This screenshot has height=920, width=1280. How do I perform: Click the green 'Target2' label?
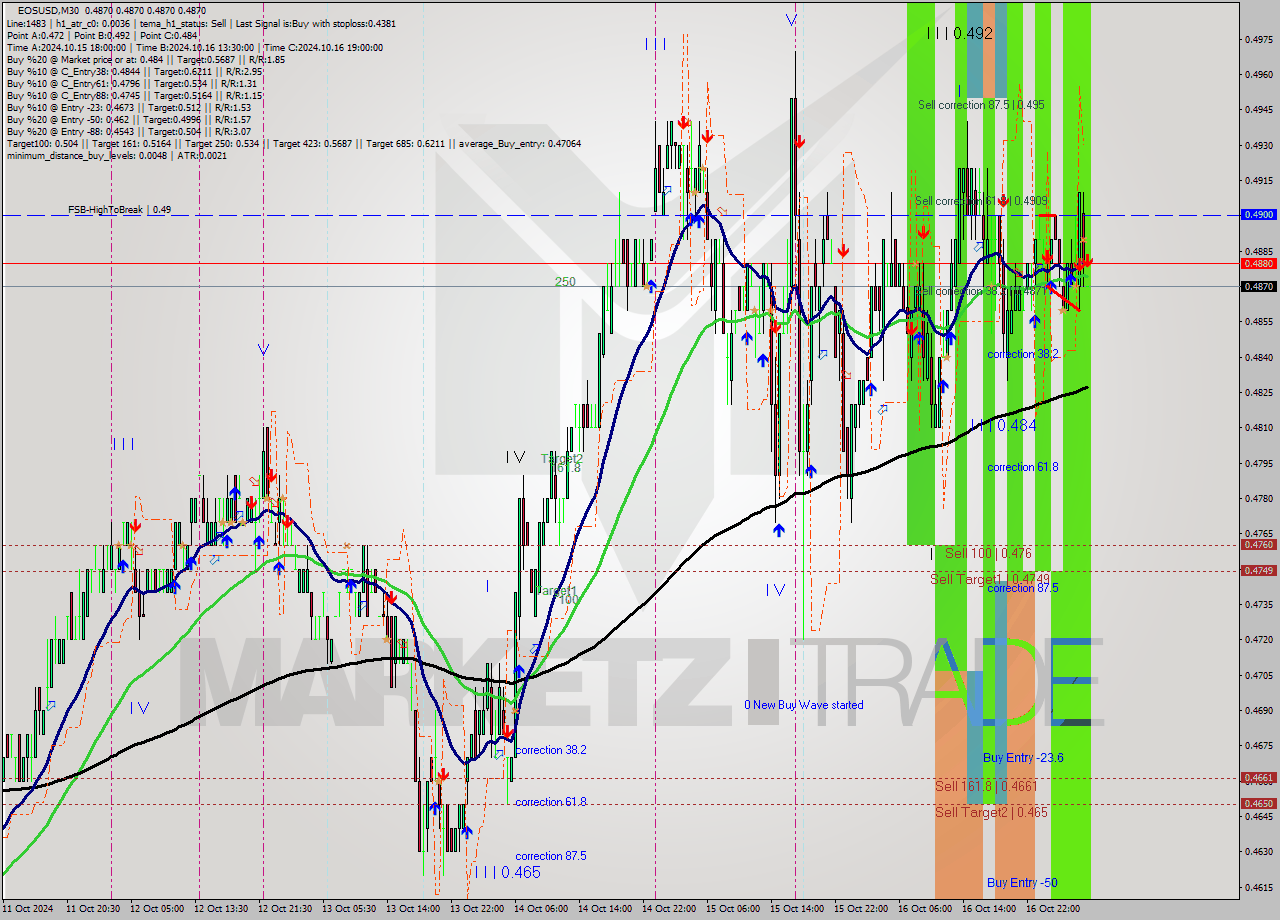point(562,458)
